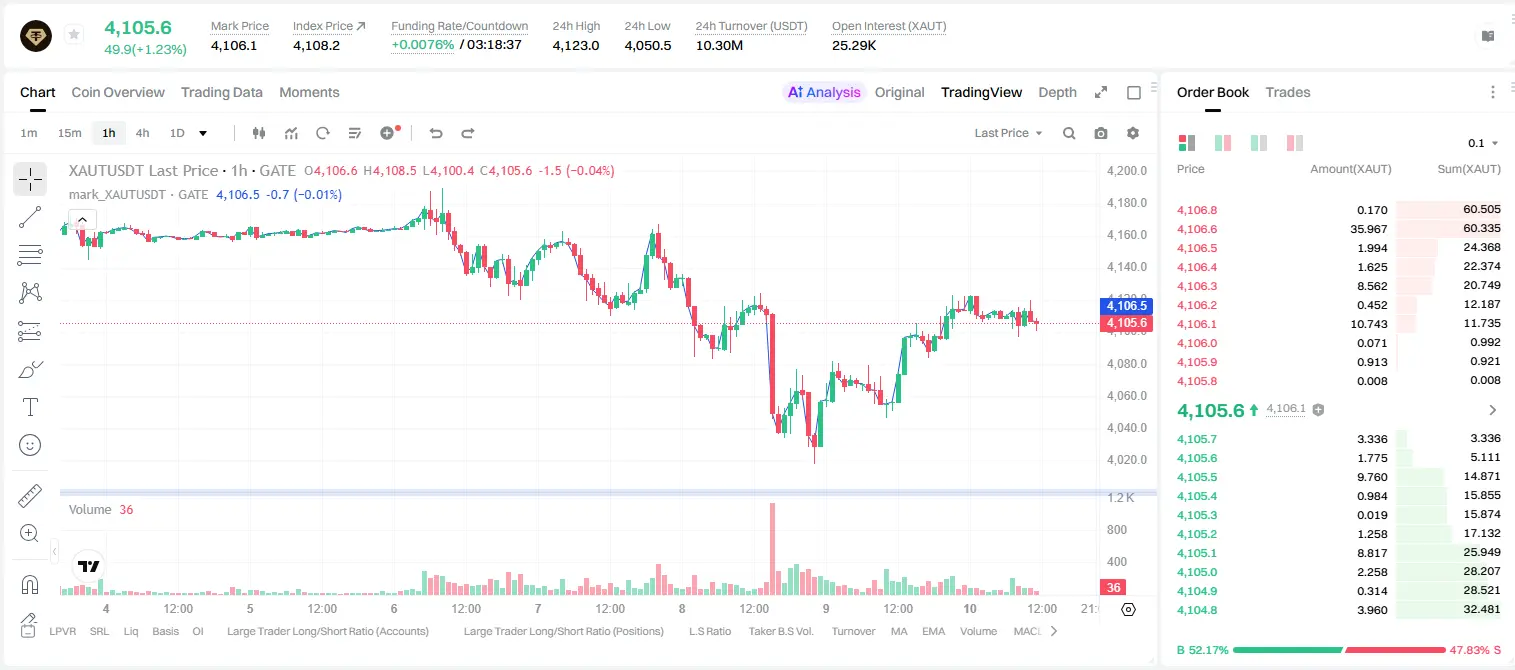
Task: Open the Coin Overview tab
Action: point(118,92)
